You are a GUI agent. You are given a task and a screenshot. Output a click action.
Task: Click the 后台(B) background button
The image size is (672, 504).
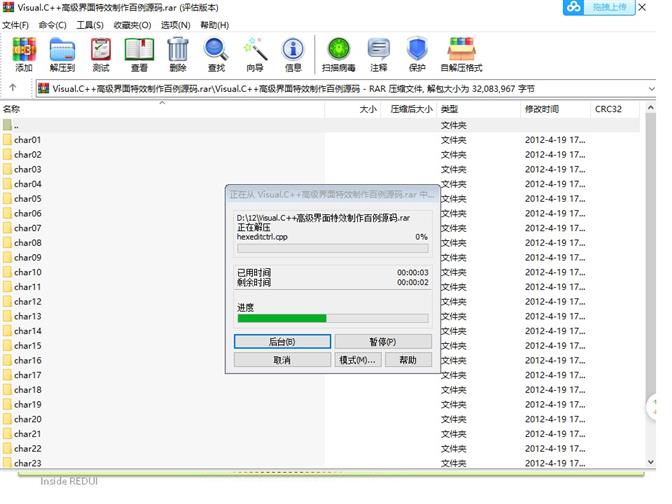(282, 342)
